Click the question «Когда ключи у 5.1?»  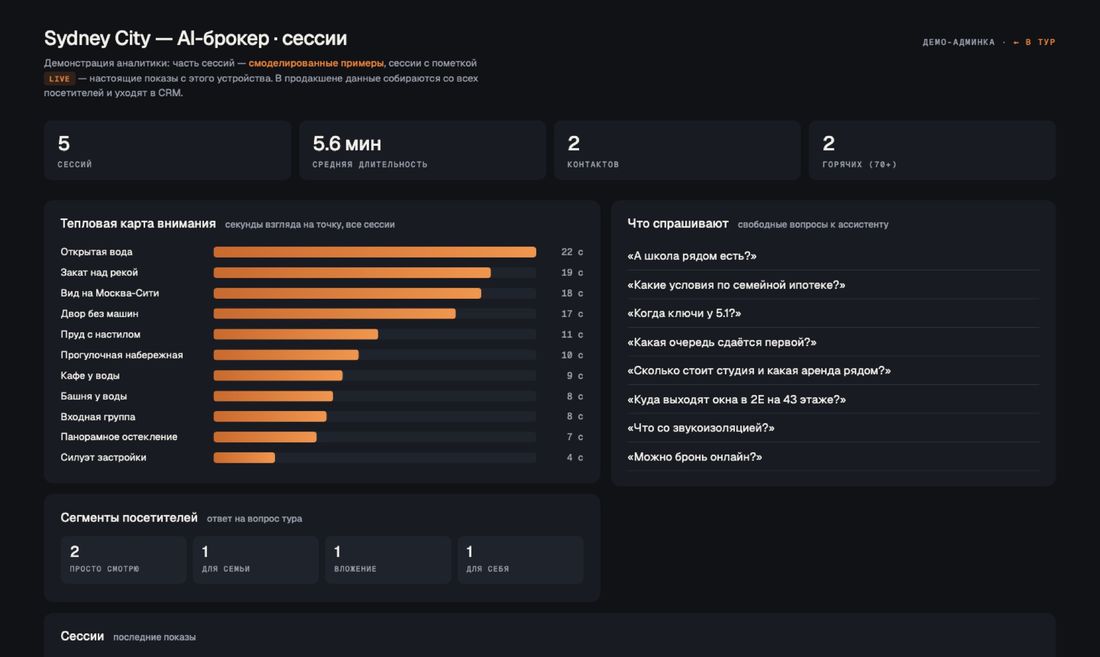click(684, 313)
